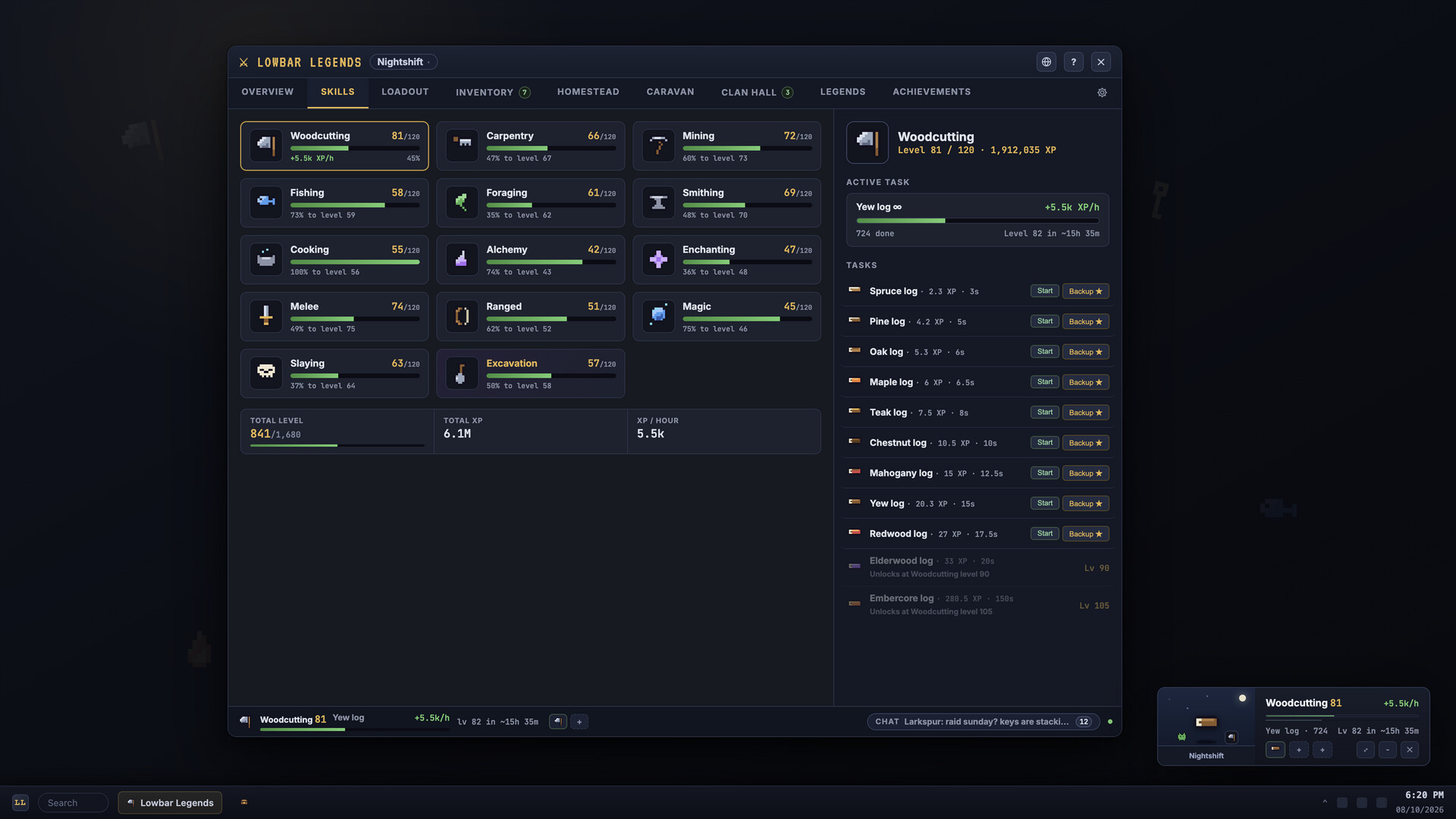
Task: Expand the system tray chevron
Action: 1325,802
